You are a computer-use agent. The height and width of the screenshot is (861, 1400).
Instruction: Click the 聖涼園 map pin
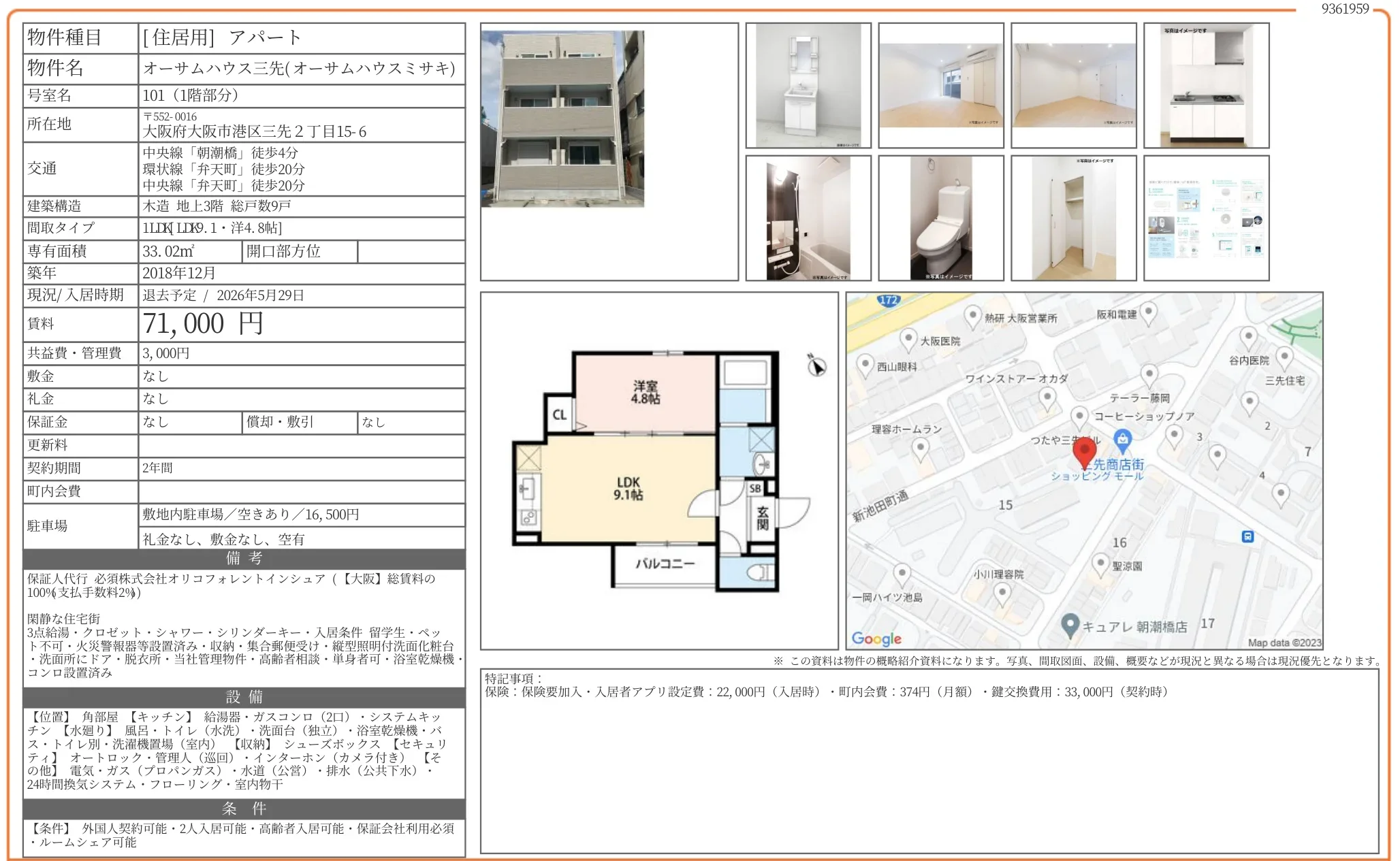tap(1100, 563)
